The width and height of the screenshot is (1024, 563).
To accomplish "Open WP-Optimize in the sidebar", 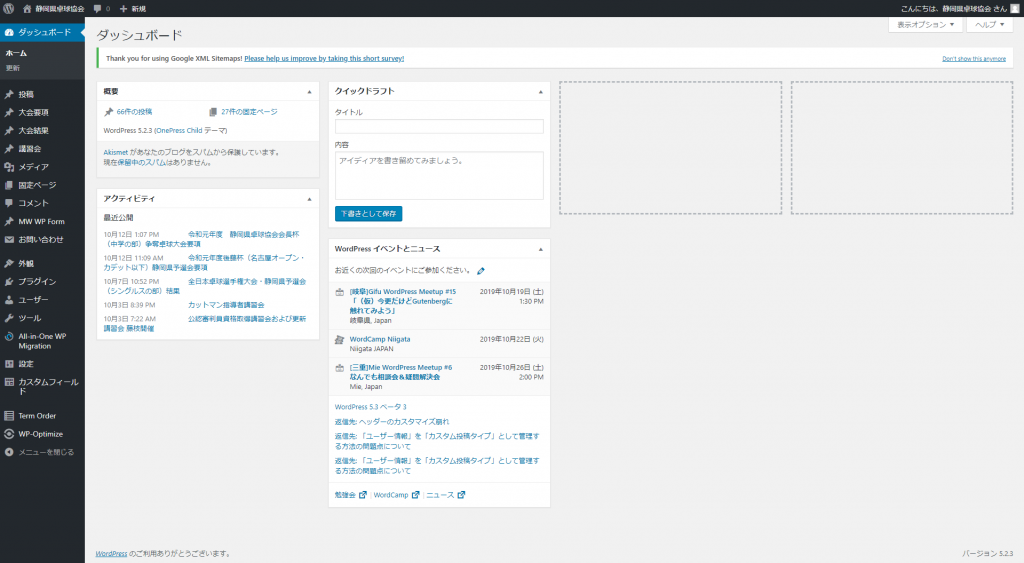I will tap(40, 434).
